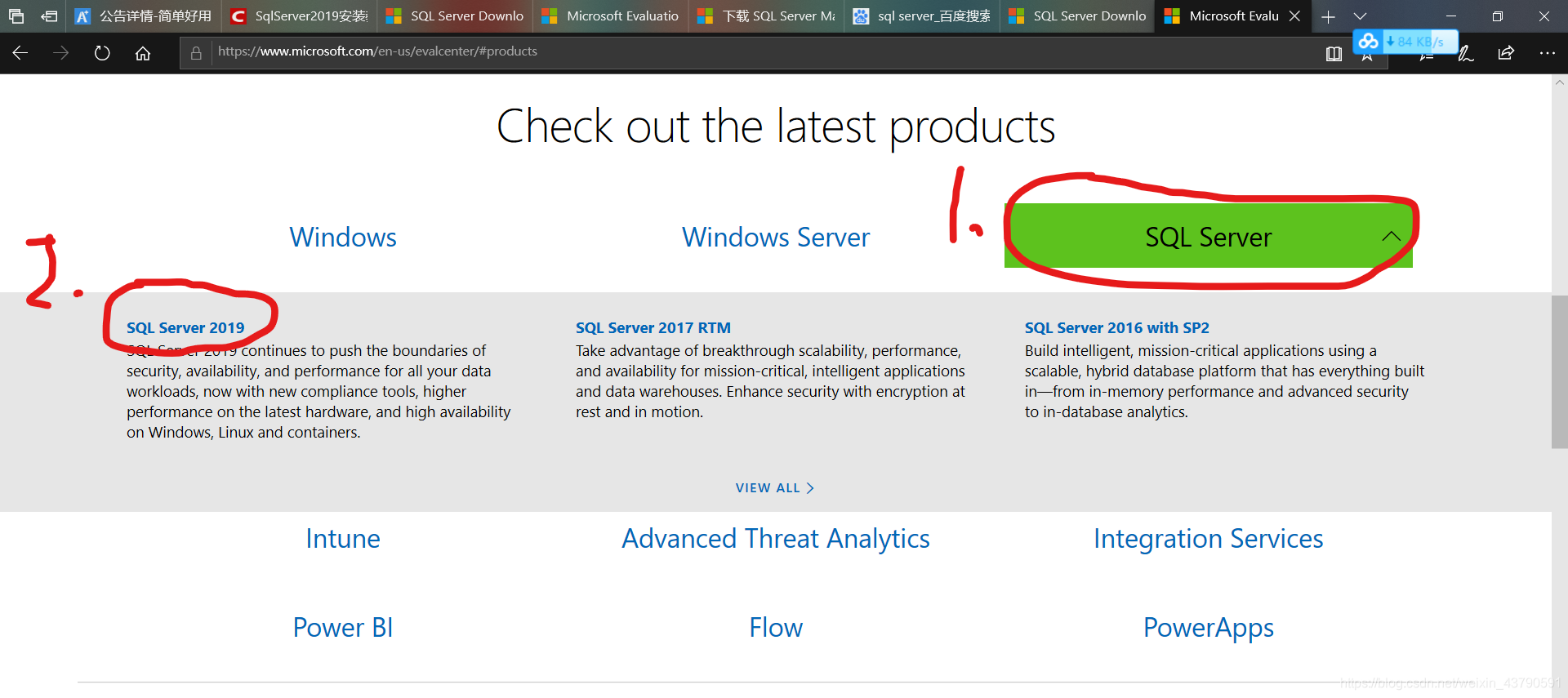
Task: Expand the Flow product category
Action: coord(776,628)
